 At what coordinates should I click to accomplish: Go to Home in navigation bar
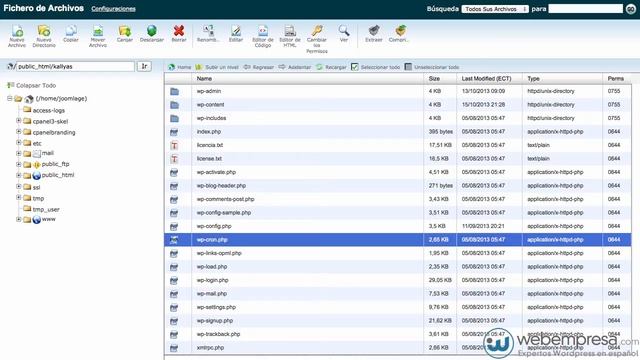pyautogui.click(x=180, y=67)
